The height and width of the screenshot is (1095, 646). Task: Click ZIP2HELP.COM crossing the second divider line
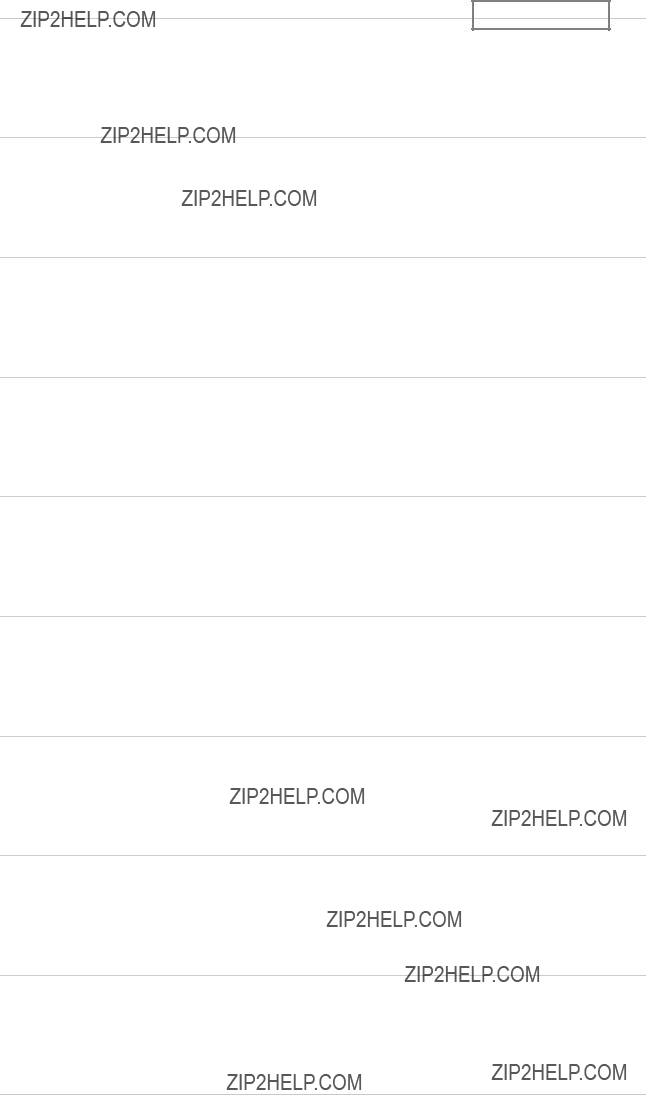pos(168,135)
